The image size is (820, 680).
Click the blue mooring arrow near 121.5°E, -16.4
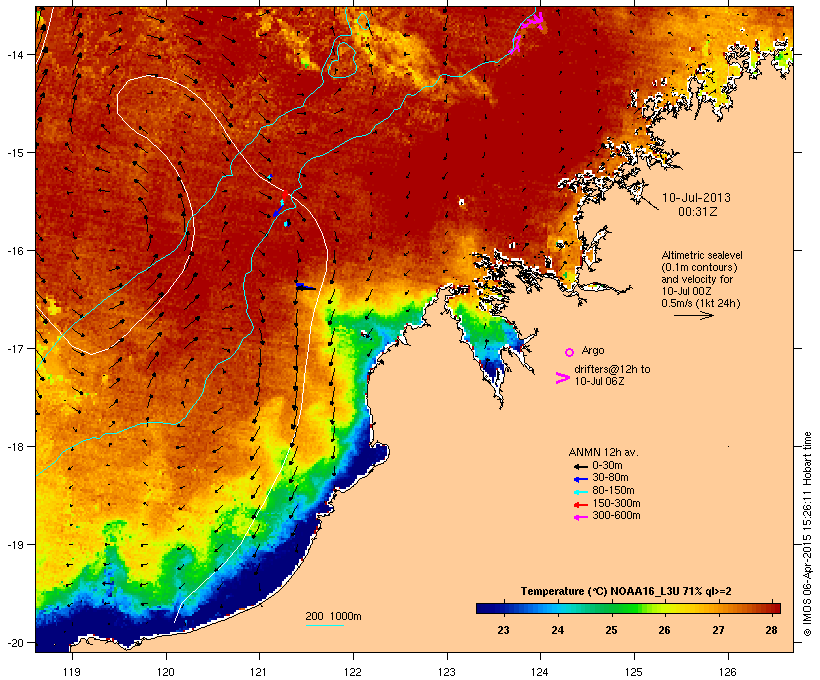(305, 286)
